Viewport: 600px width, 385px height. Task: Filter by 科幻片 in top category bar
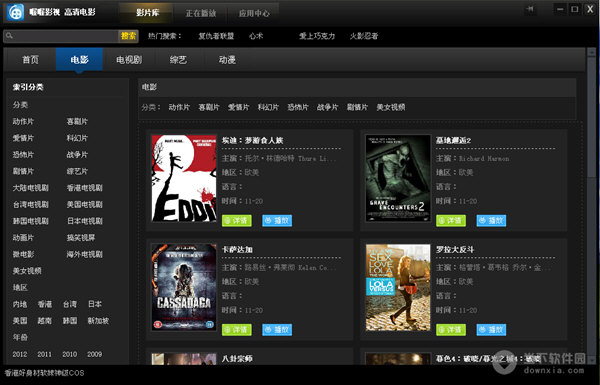[x=268, y=107]
